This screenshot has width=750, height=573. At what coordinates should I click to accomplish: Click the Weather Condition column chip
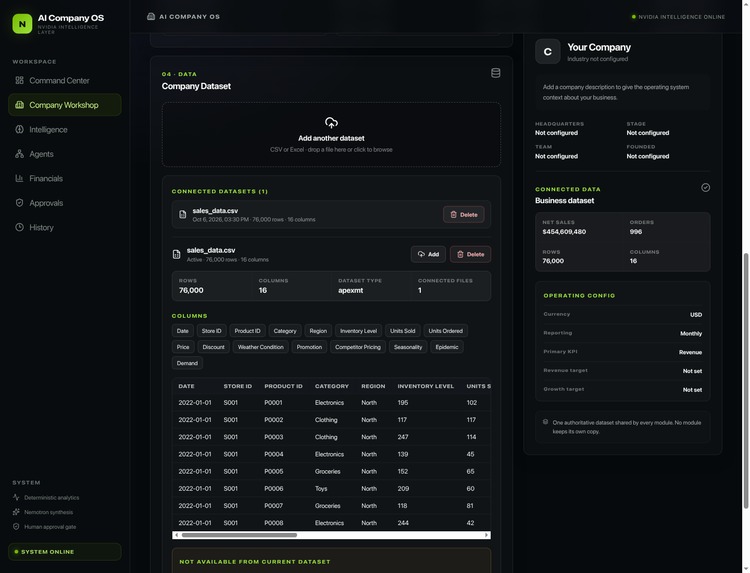coord(261,347)
